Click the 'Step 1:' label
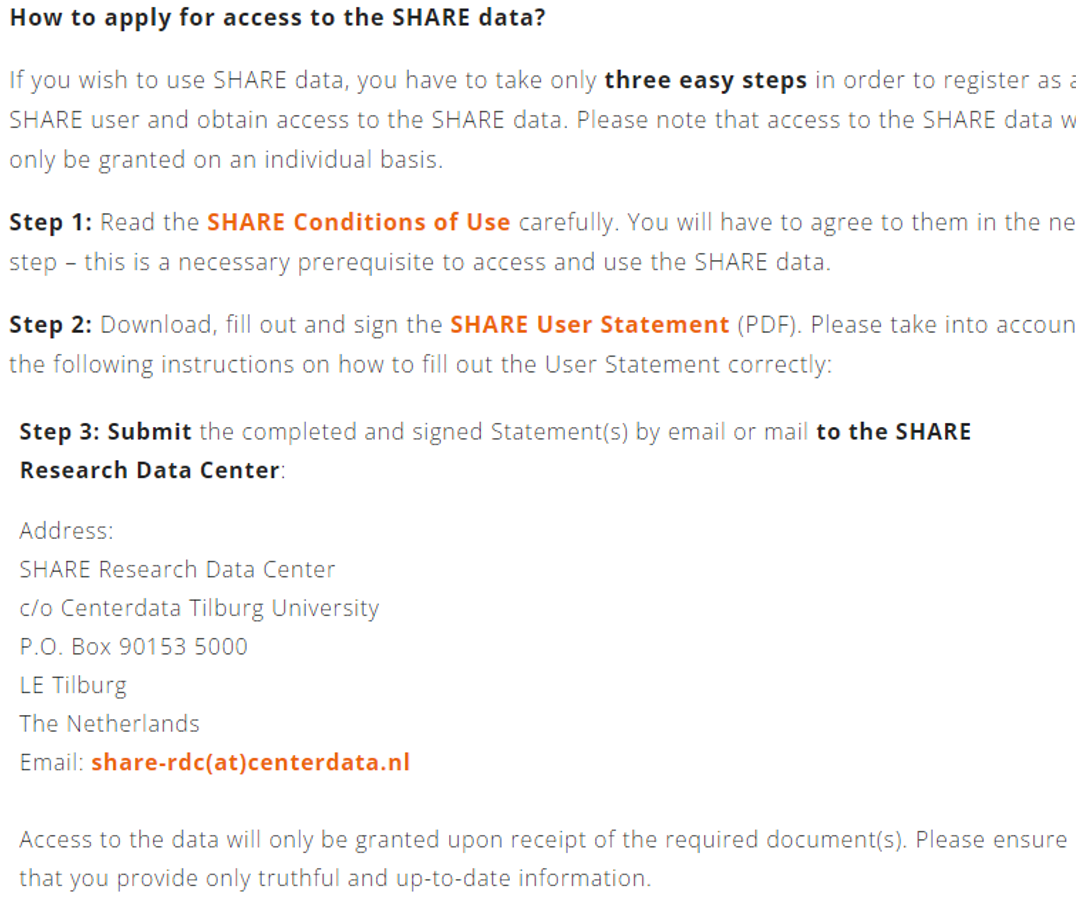Screen dimensions: 1076x902 tap(50, 222)
